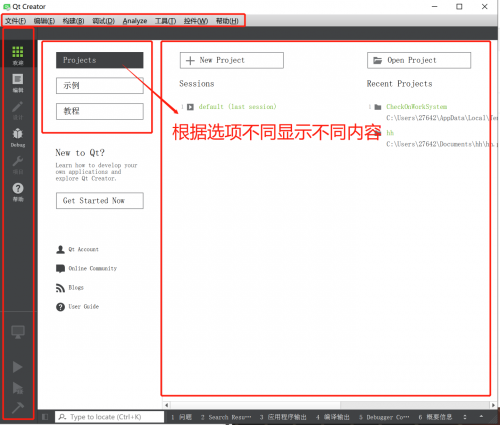Open the 文件(F) File menu
The image size is (500, 425).
click(15, 21)
